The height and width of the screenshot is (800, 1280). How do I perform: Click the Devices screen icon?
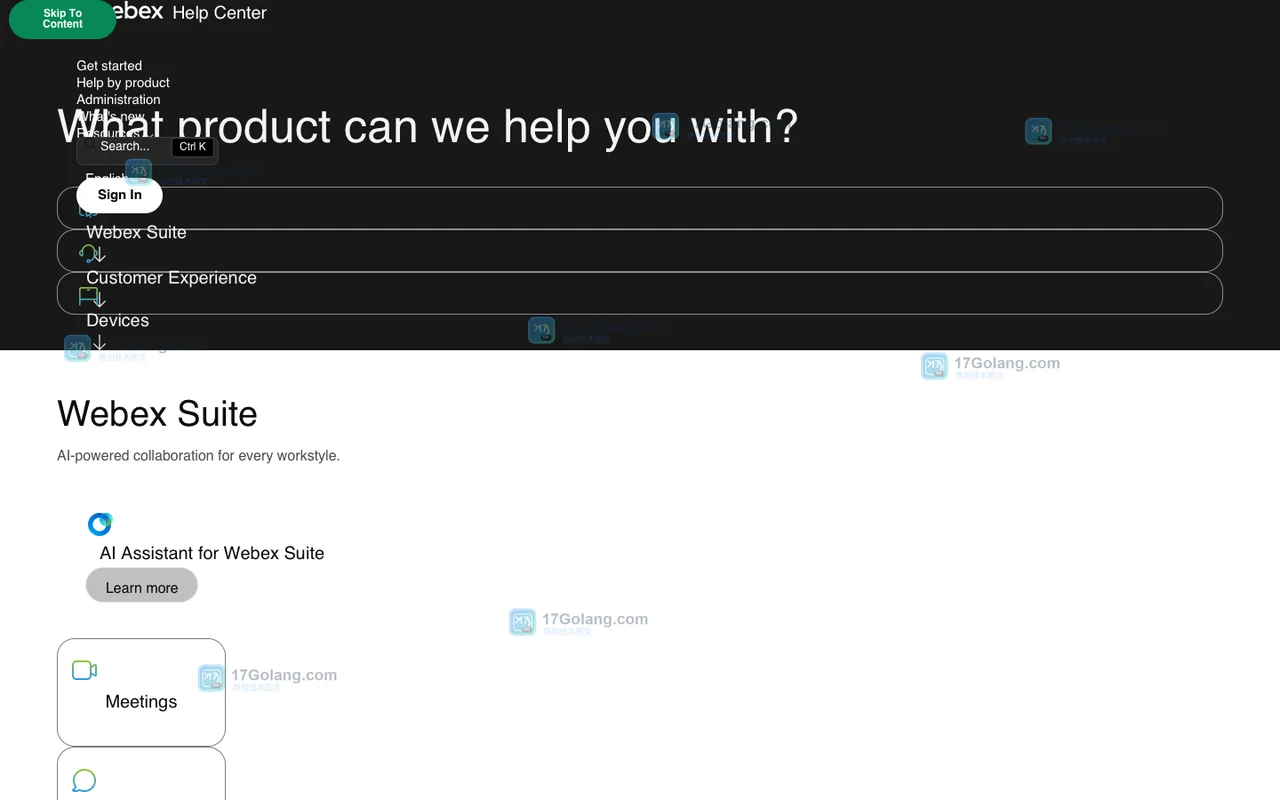click(89, 297)
